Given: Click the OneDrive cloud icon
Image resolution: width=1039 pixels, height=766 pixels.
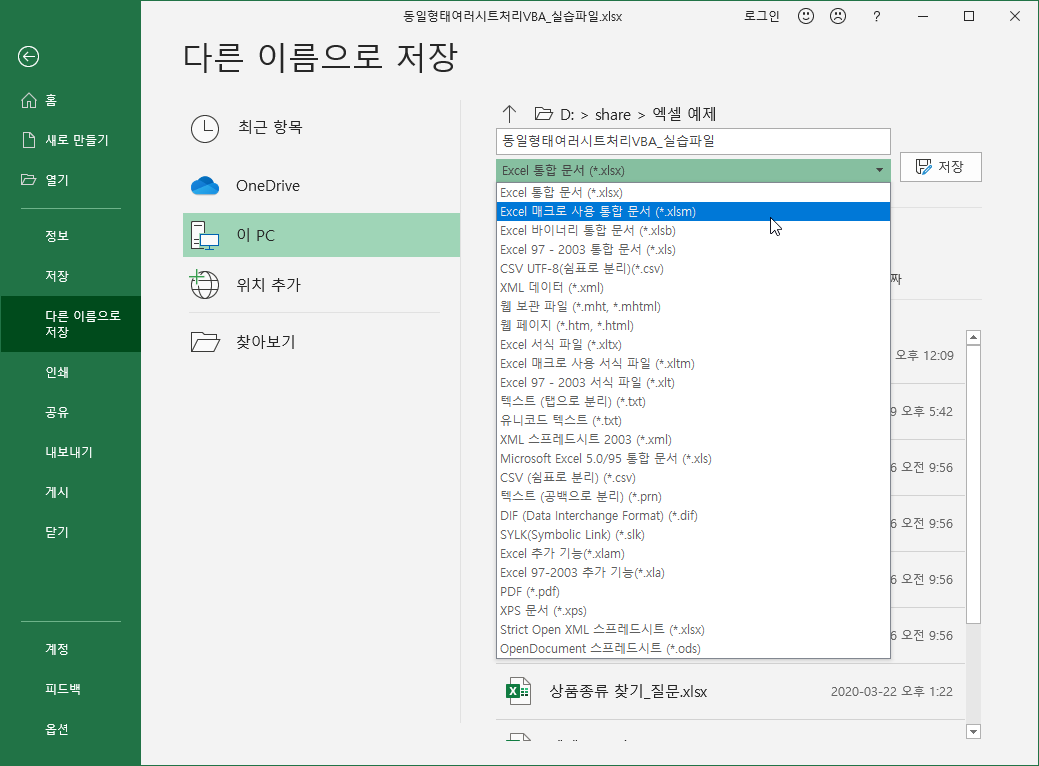Looking at the screenshot, I should pyautogui.click(x=205, y=186).
